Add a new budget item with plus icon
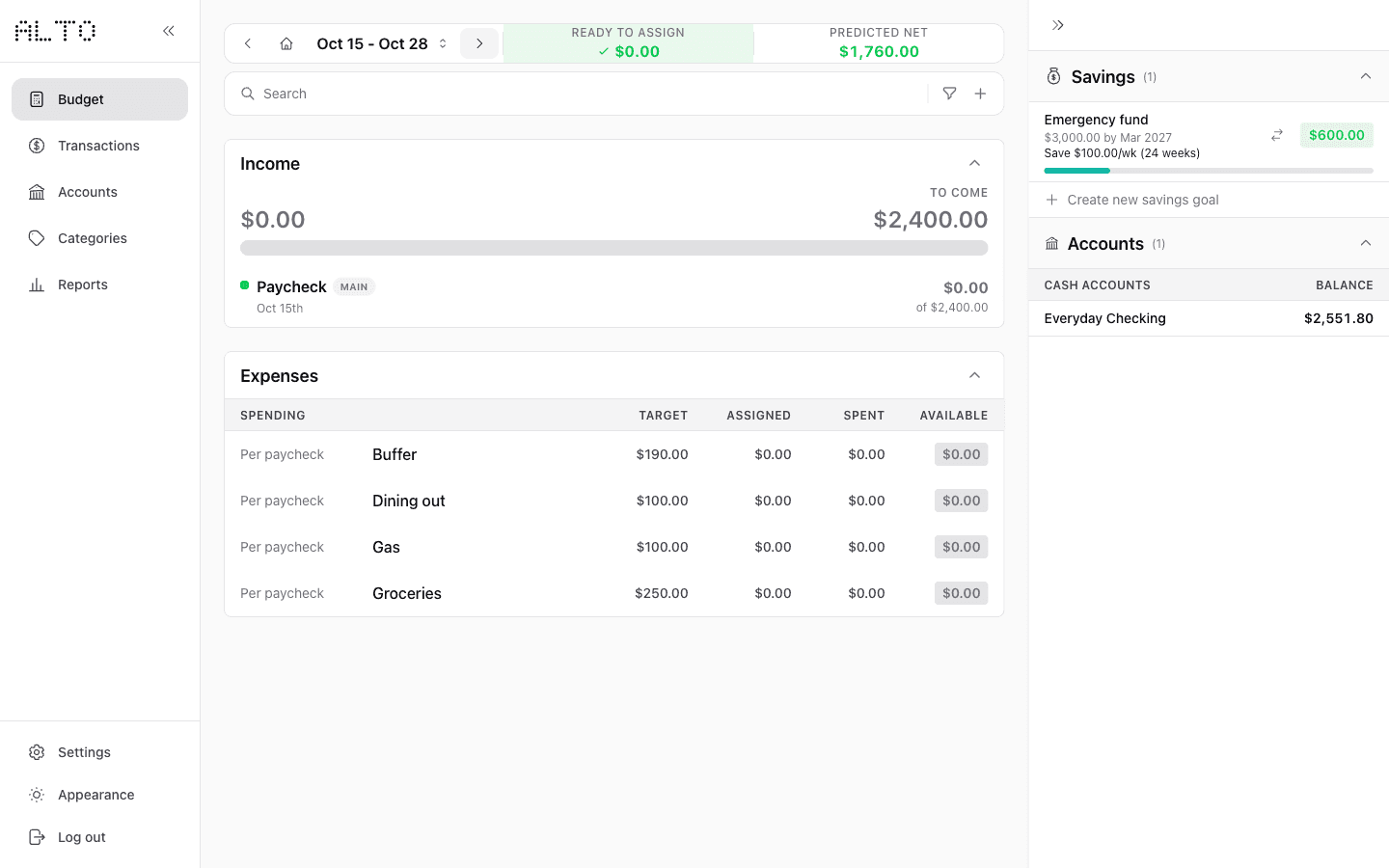 coord(980,94)
